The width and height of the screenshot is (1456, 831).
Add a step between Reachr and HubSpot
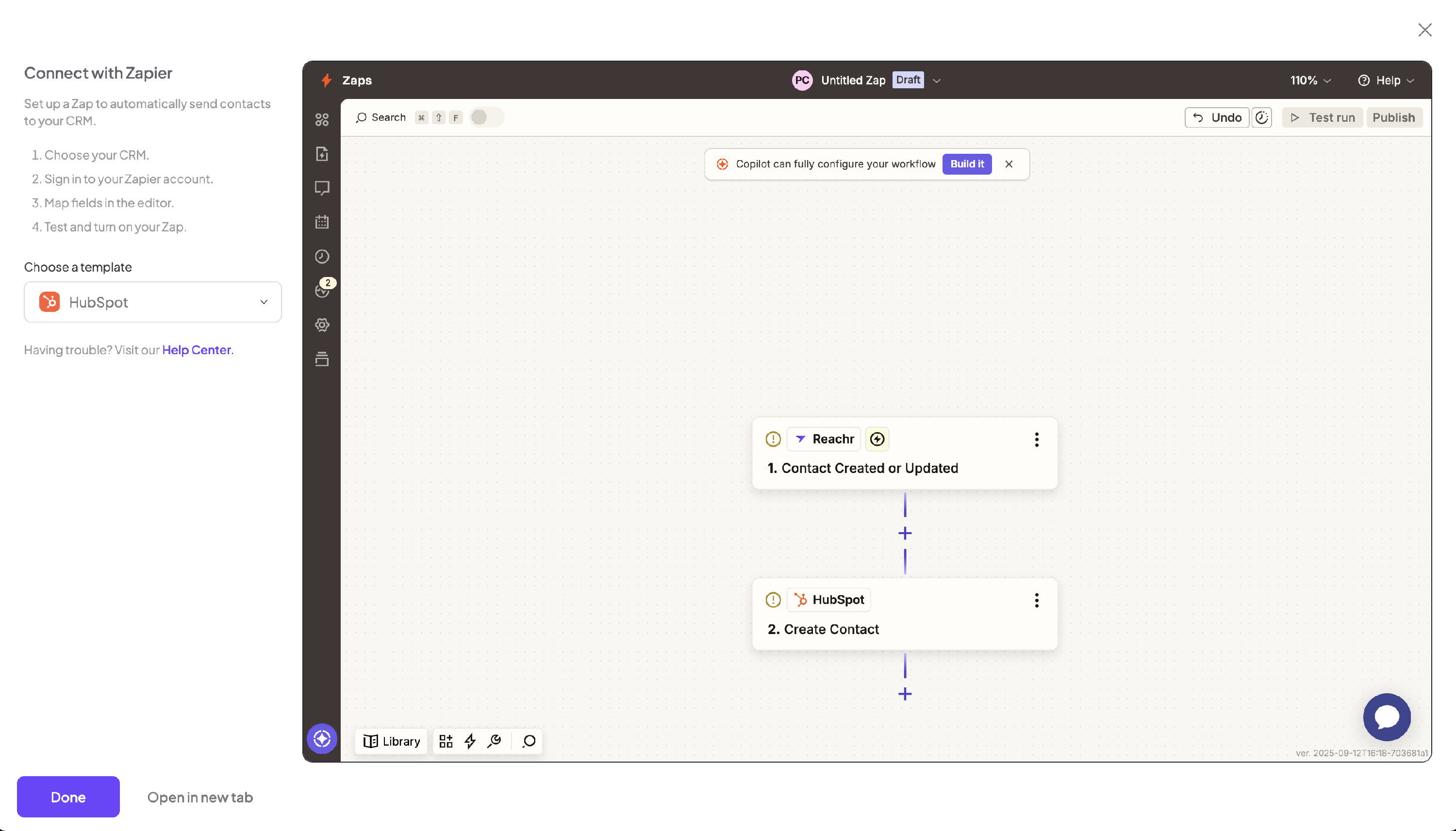pos(905,533)
